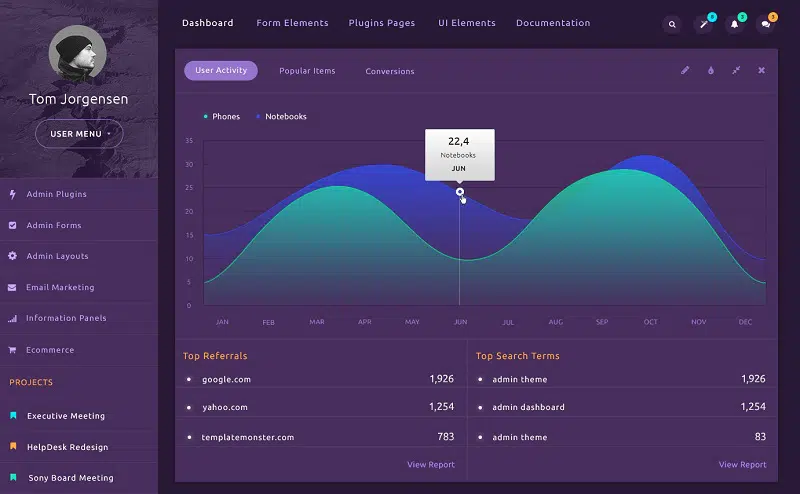The image size is (800, 494).
Task: Click Tom Jorgensen's profile avatar
Action: pos(78,53)
